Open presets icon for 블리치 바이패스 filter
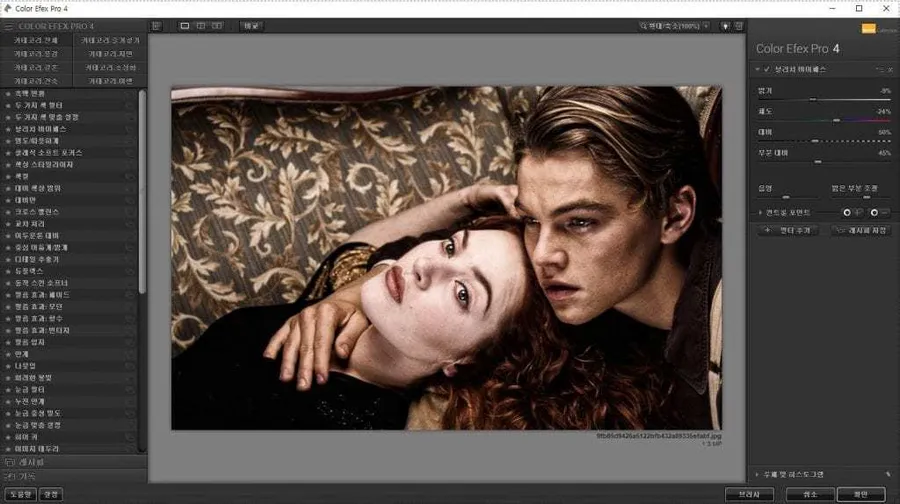 pos(129,129)
